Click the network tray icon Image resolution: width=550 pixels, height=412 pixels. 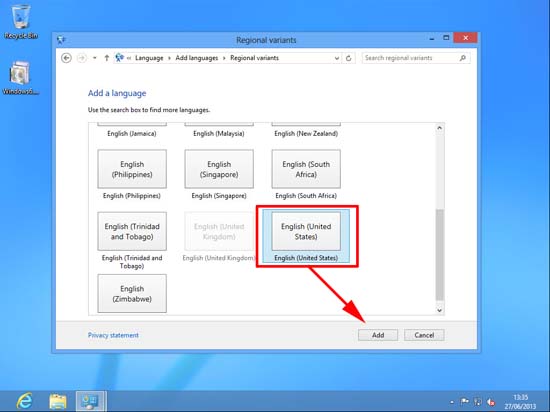tap(477, 401)
